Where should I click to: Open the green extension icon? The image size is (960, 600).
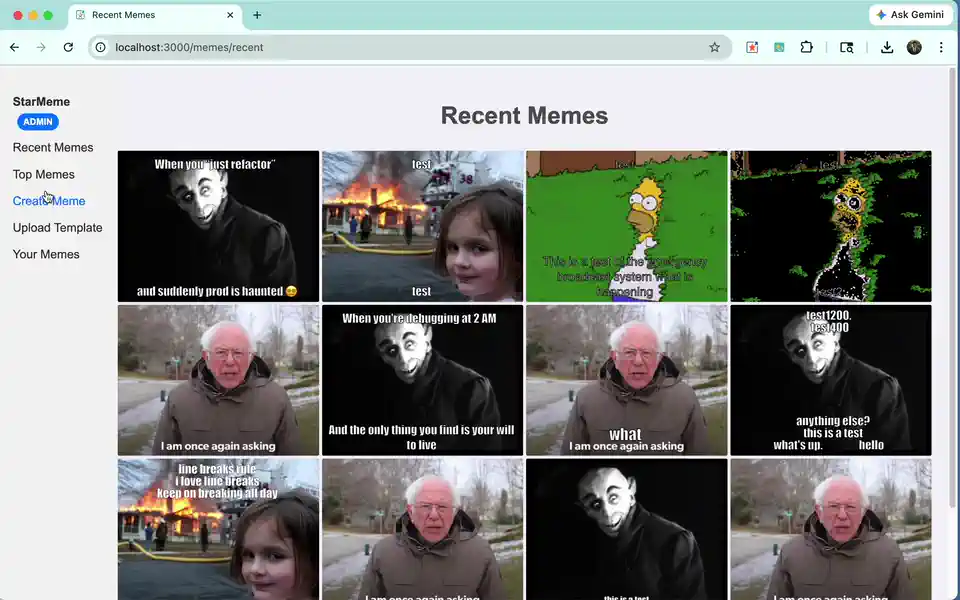pyautogui.click(x=779, y=47)
